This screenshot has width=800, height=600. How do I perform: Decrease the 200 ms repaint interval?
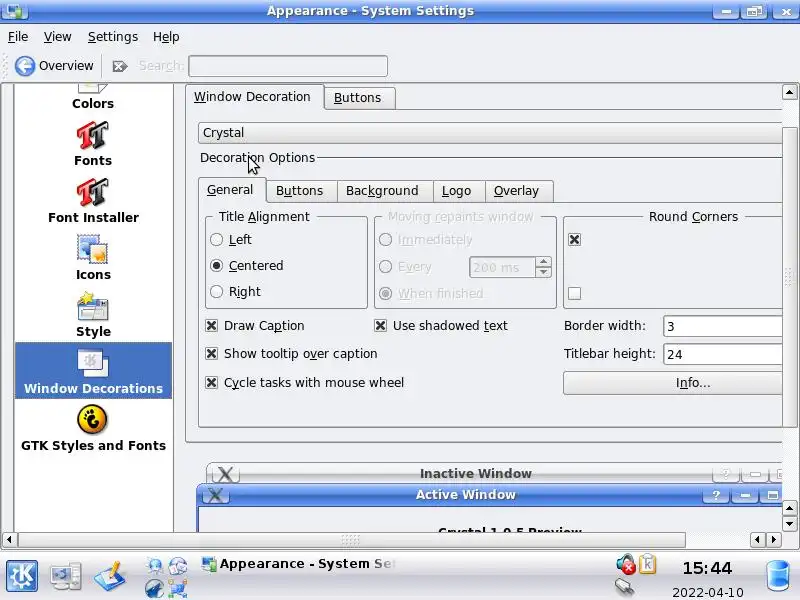544,272
